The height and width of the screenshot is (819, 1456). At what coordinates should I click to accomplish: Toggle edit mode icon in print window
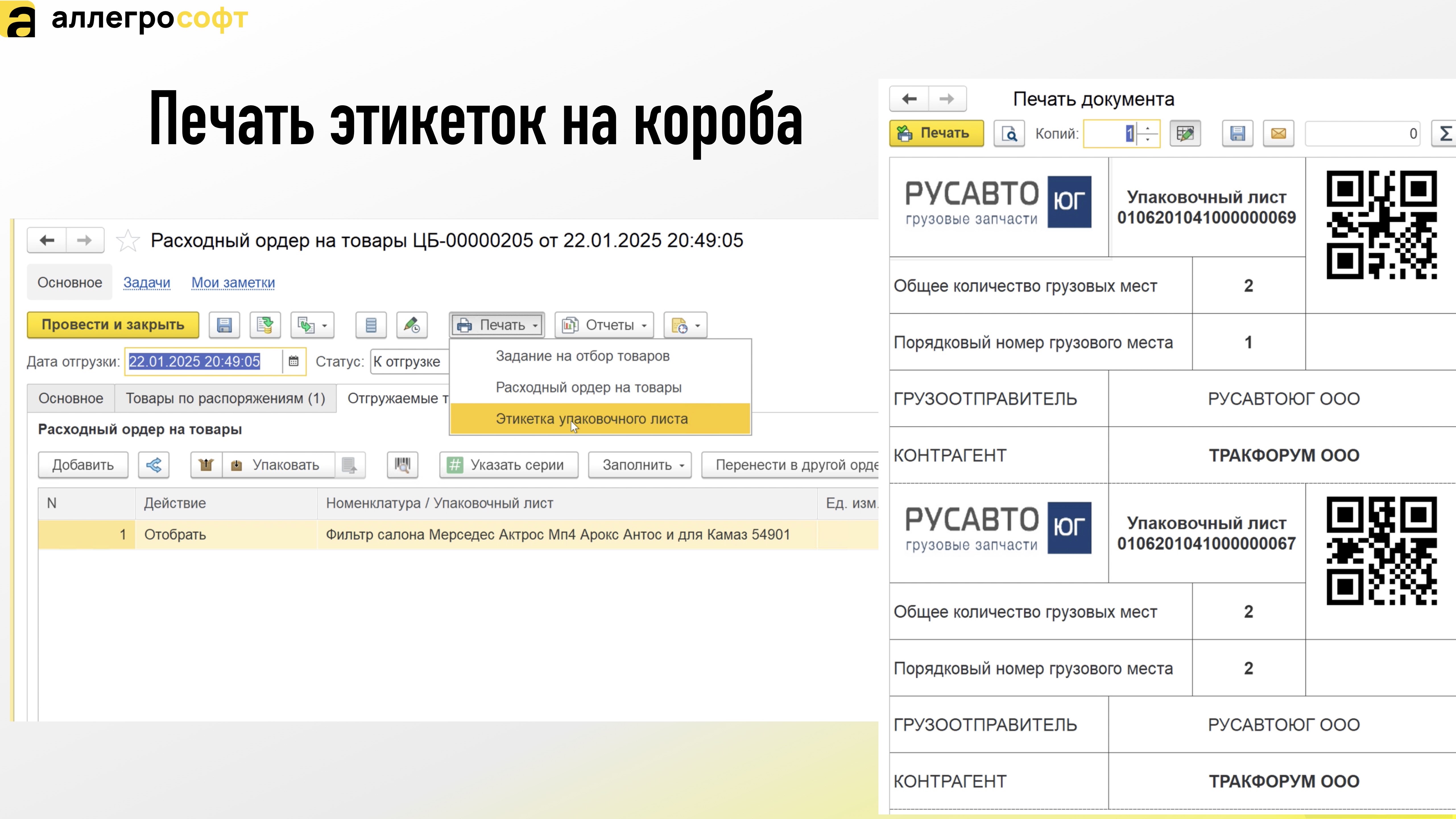[1185, 133]
